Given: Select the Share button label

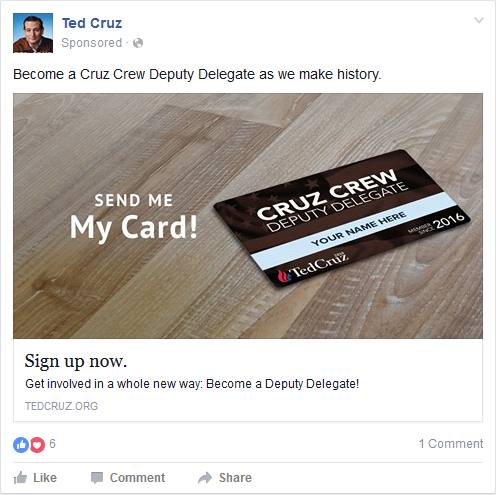Looking at the screenshot, I should click(x=235, y=478).
